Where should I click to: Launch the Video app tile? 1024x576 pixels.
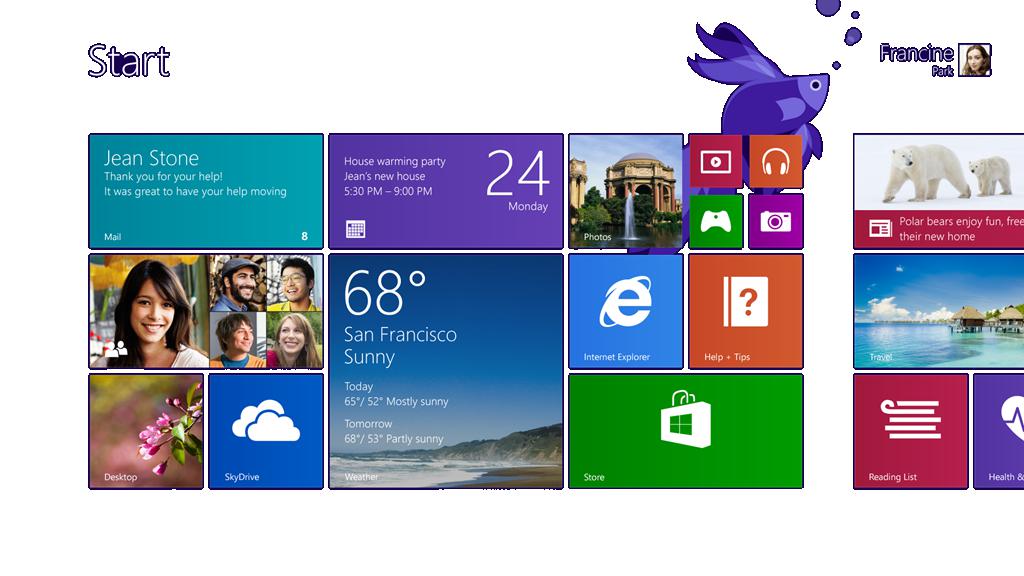[716, 161]
